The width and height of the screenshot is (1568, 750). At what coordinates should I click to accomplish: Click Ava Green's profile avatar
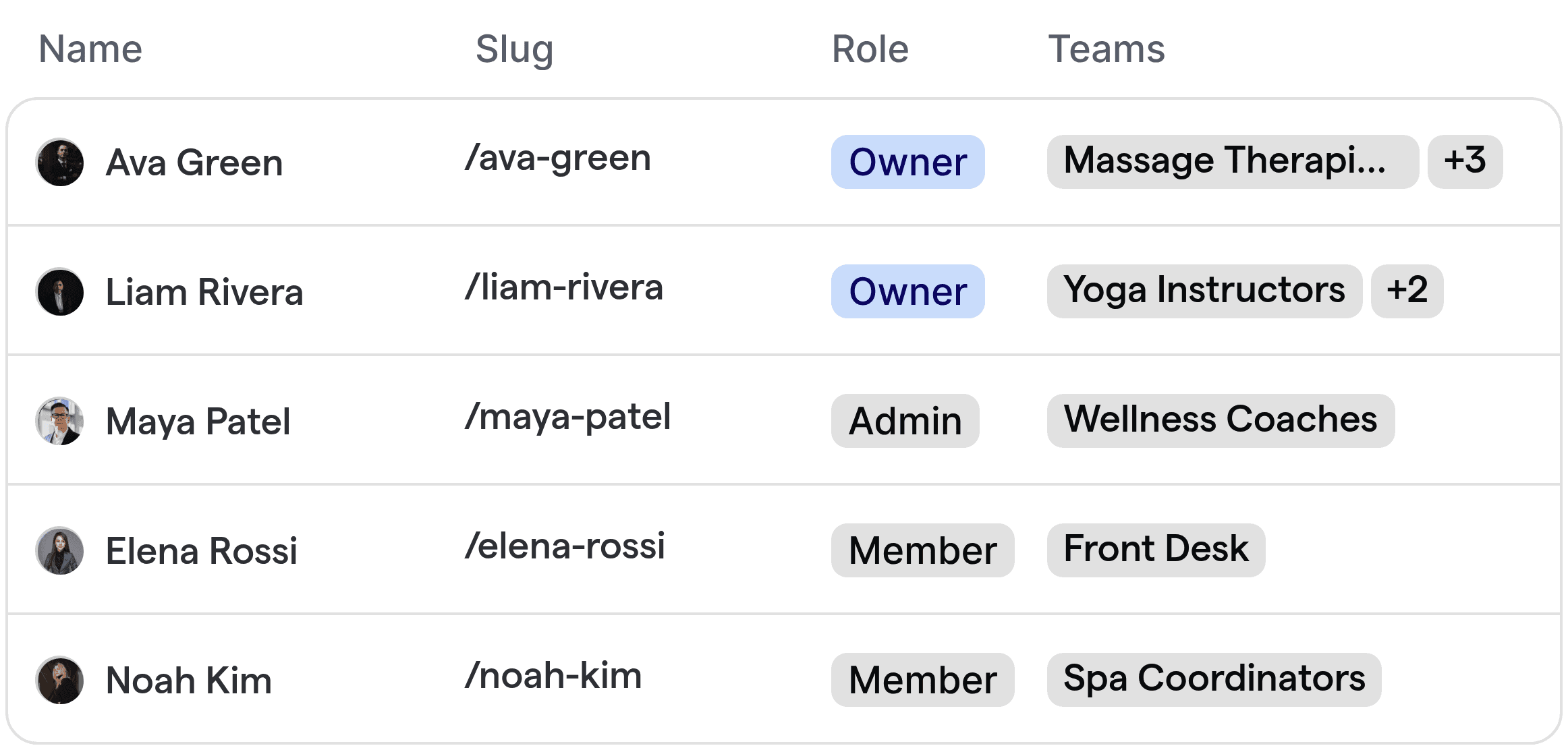tap(60, 162)
